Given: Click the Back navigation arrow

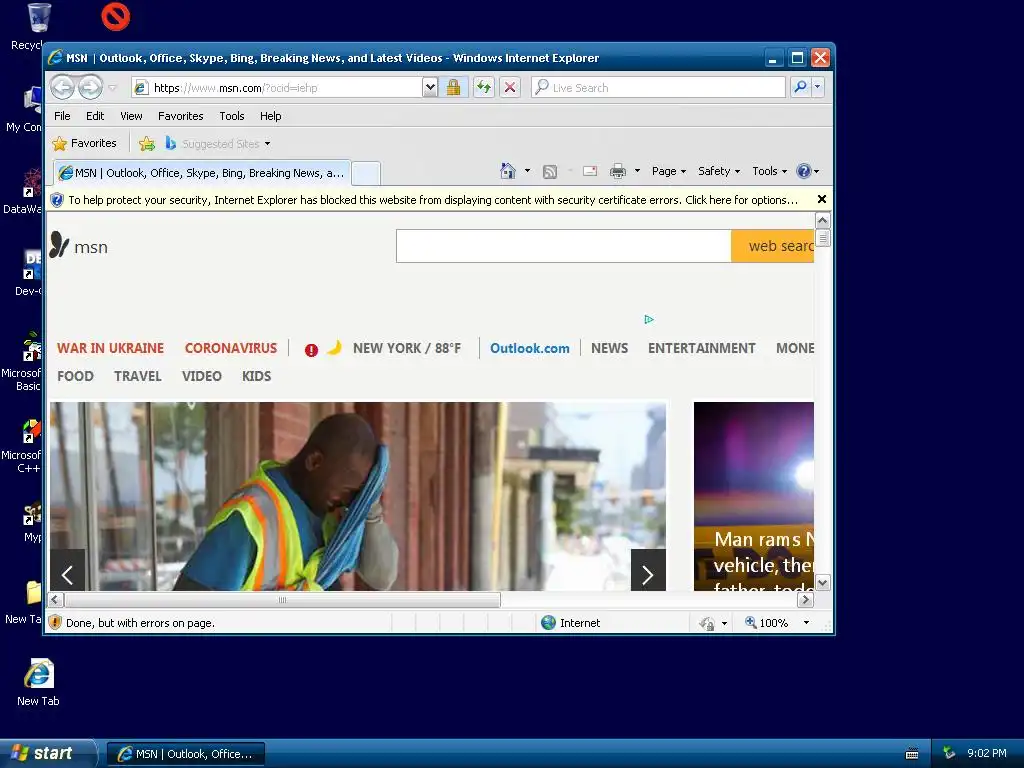Looking at the screenshot, I should [x=63, y=87].
